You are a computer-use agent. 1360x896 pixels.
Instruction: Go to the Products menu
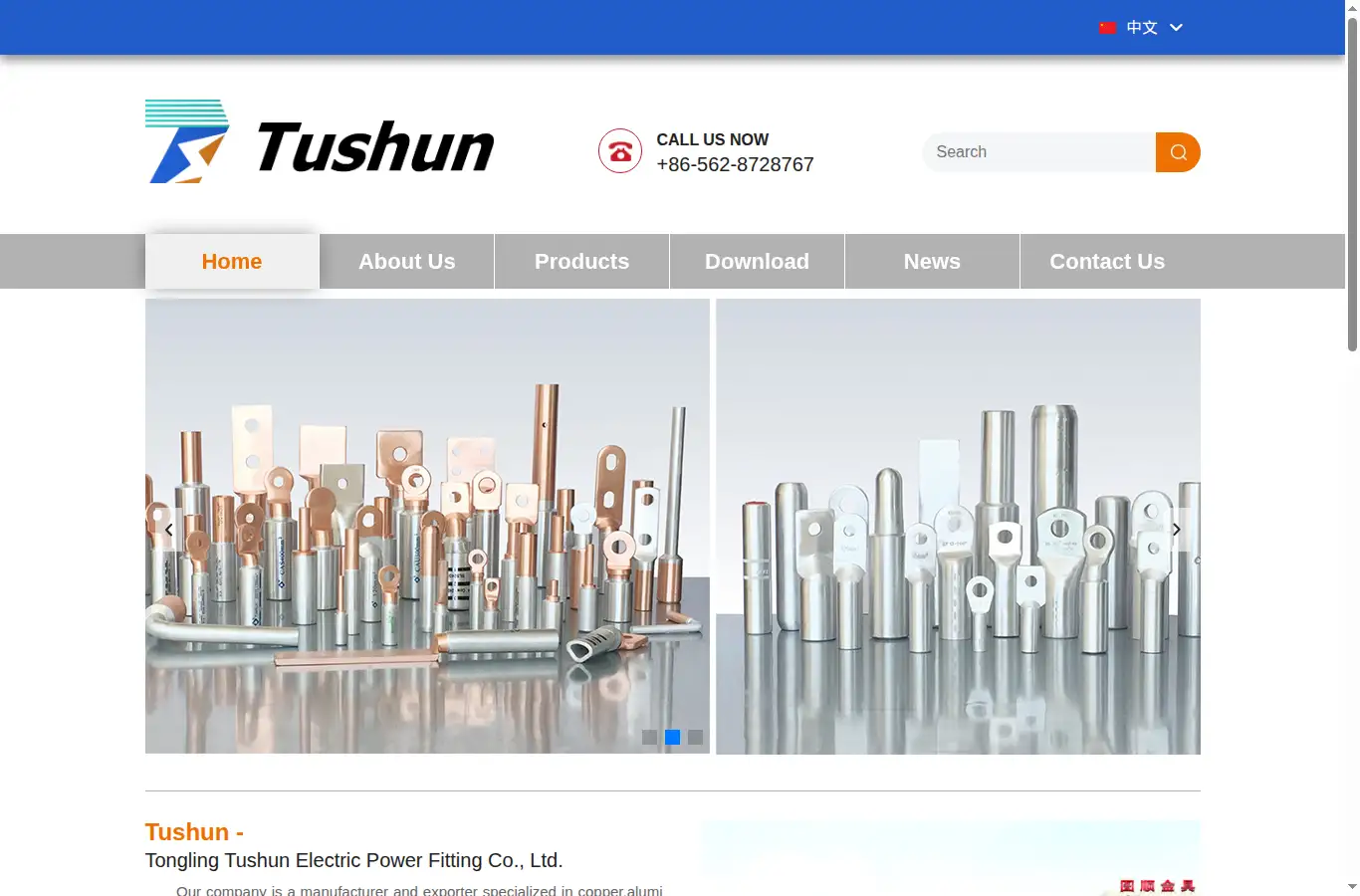click(582, 262)
